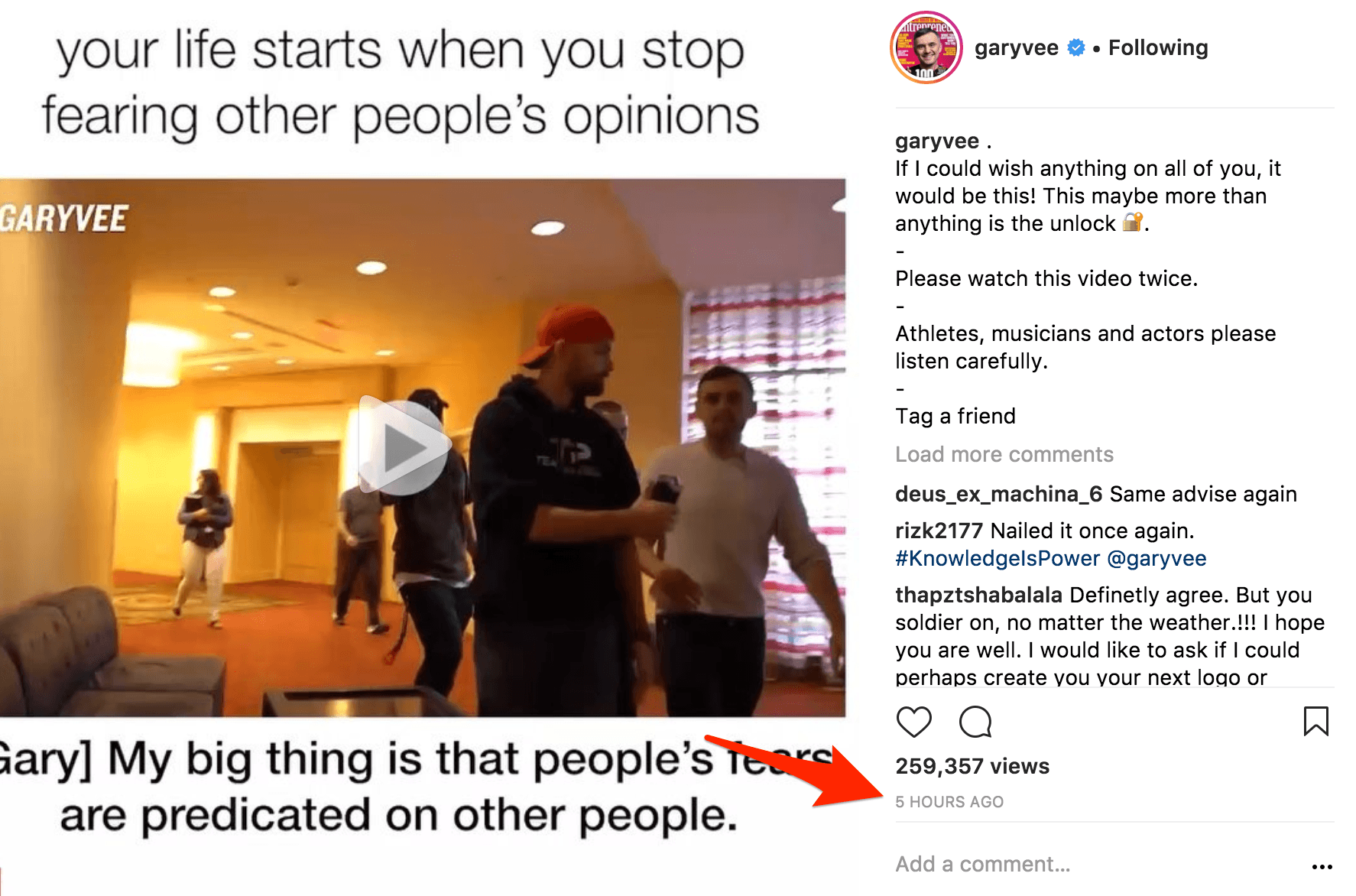Open the #KnowledgeIsPower hashtag
This screenshot has height=896, width=1356.
coord(998,558)
